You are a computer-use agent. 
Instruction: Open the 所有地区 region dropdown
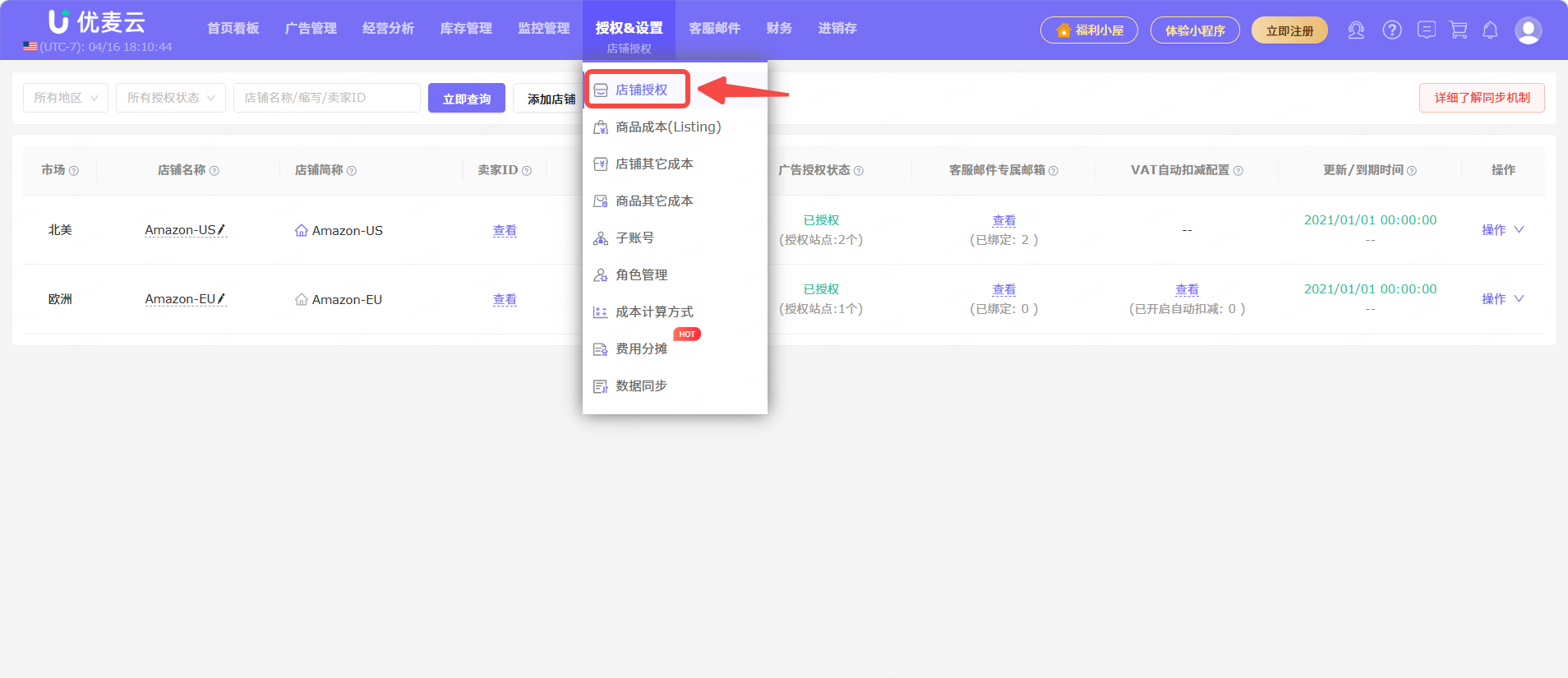coord(66,98)
